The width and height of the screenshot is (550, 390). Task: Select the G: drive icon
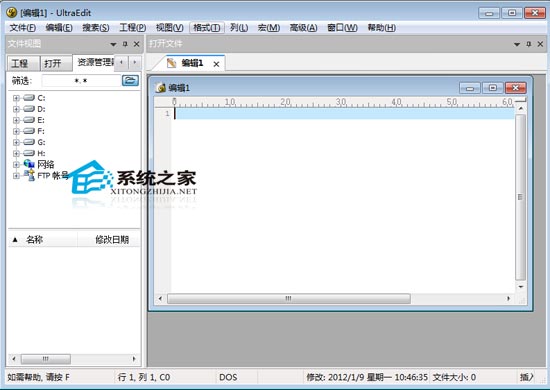click(x=29, y=142)
